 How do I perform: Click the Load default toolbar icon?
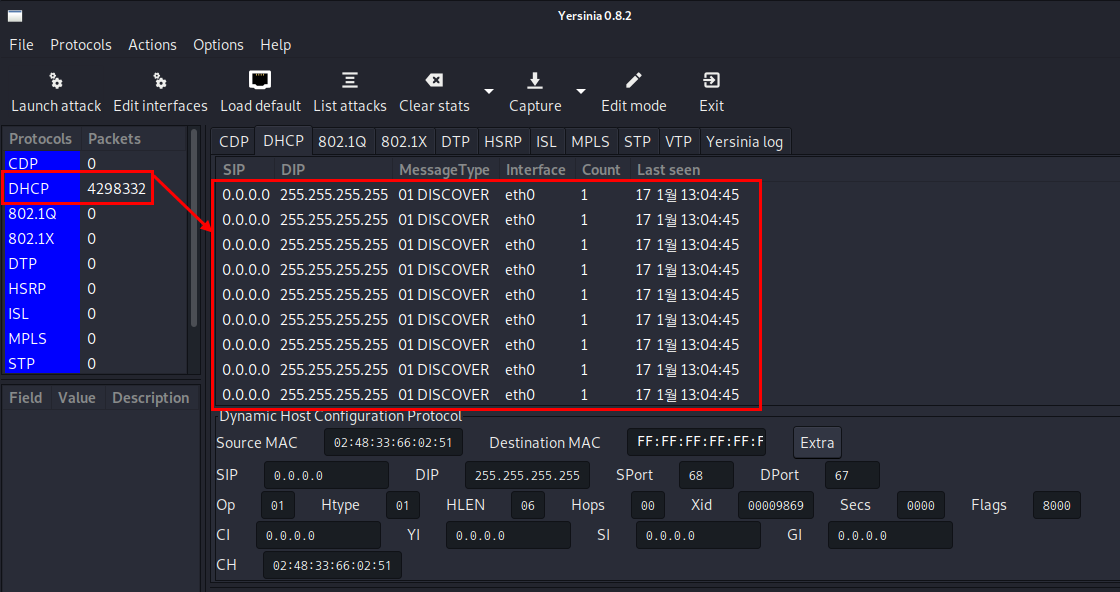[x=260, y=80]
